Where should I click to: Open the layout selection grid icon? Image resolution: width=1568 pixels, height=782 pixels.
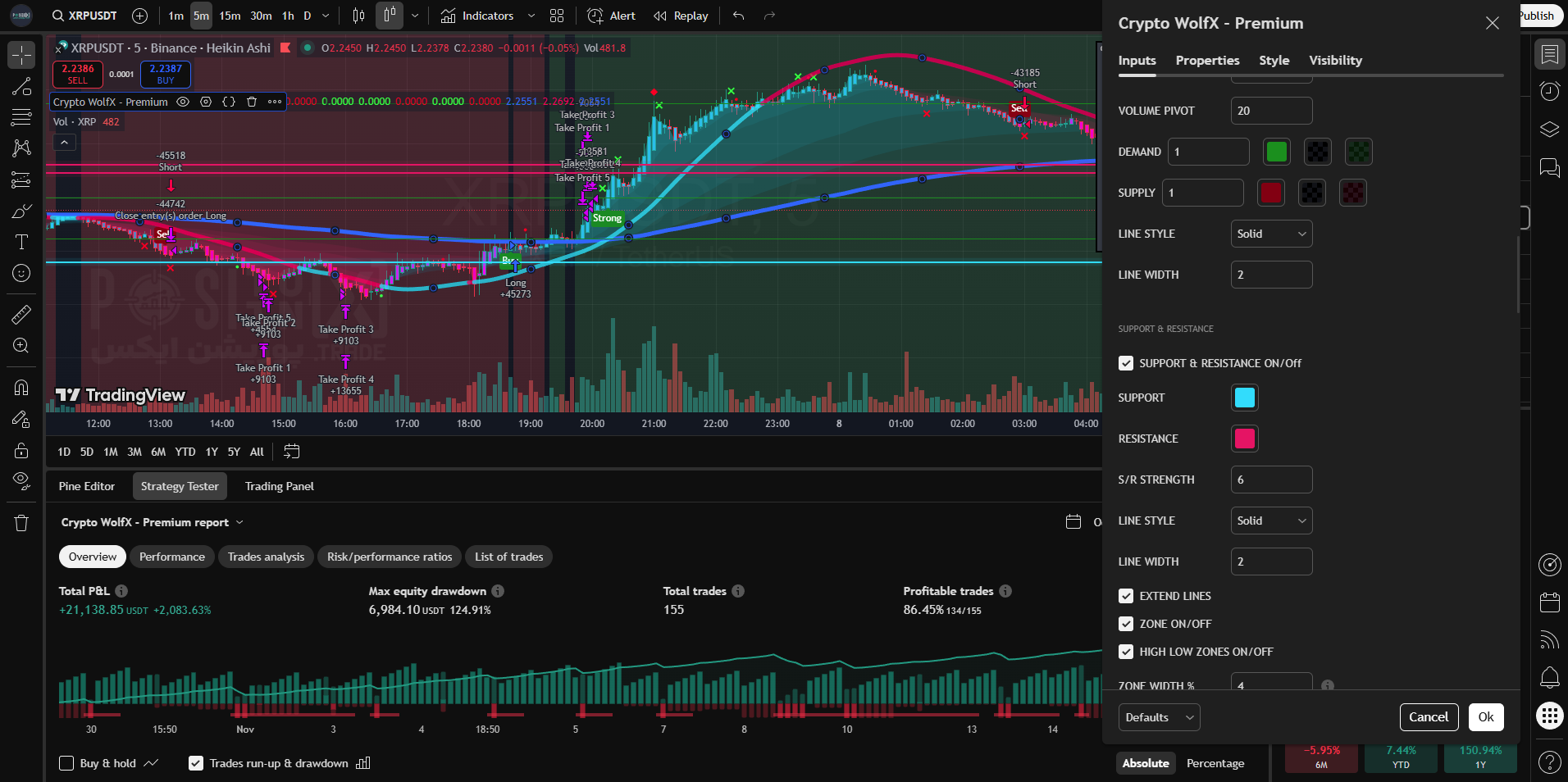557,16
